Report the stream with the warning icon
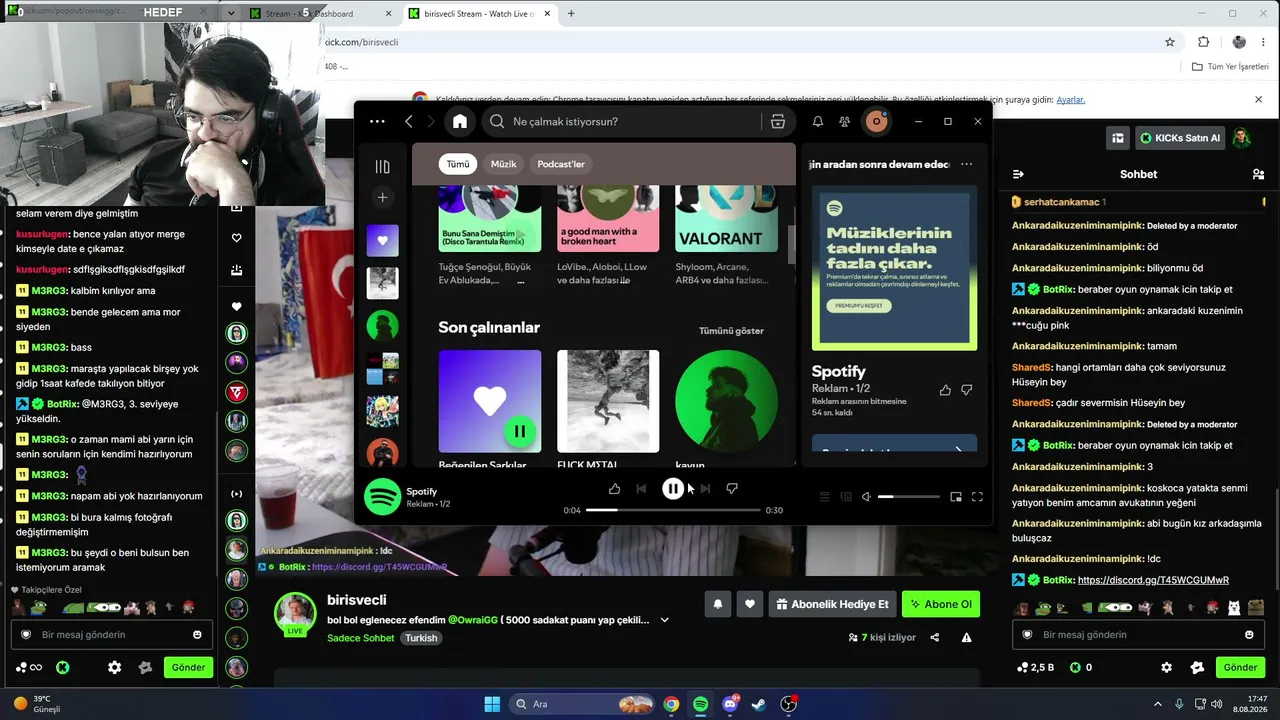This screenshot has width=1280, height=720. (966, 637)
